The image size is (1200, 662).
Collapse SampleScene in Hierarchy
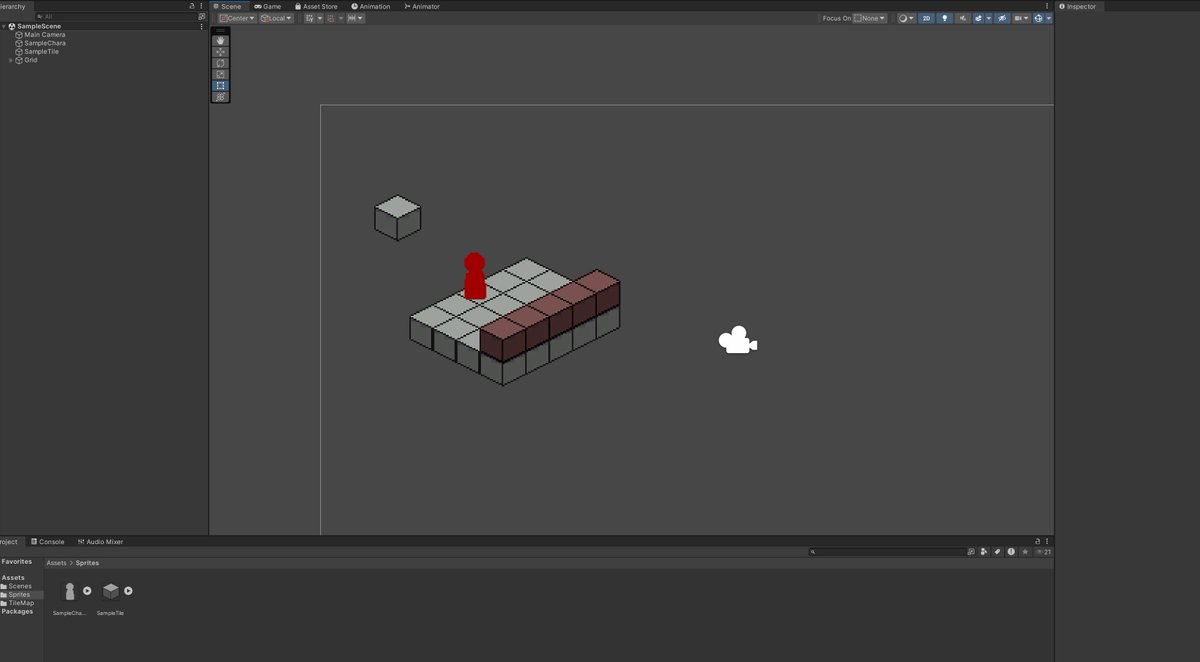4,26
